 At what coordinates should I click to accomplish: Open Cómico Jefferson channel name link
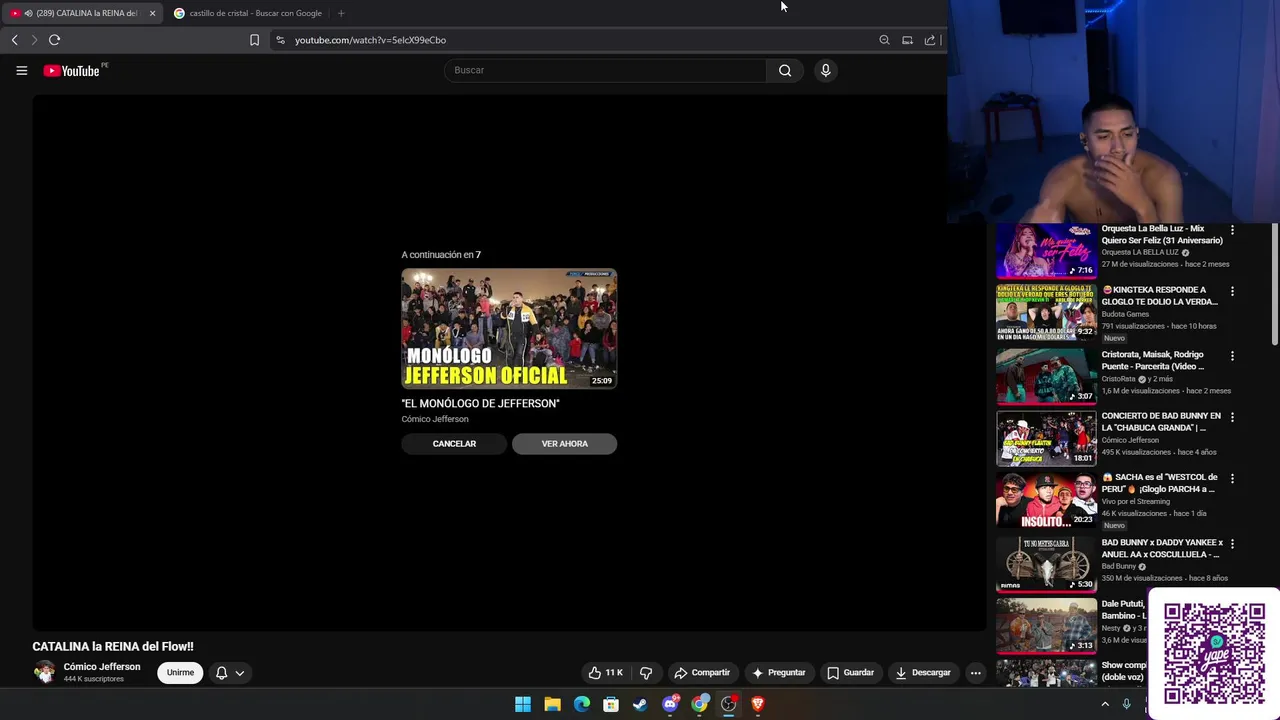pos(102,667)
